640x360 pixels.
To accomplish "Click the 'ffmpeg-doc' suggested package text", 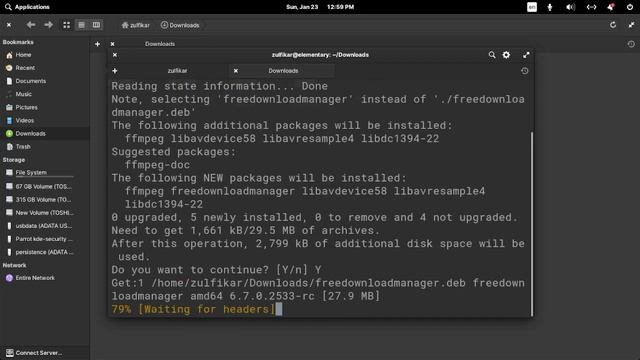I will click(157, 165).
